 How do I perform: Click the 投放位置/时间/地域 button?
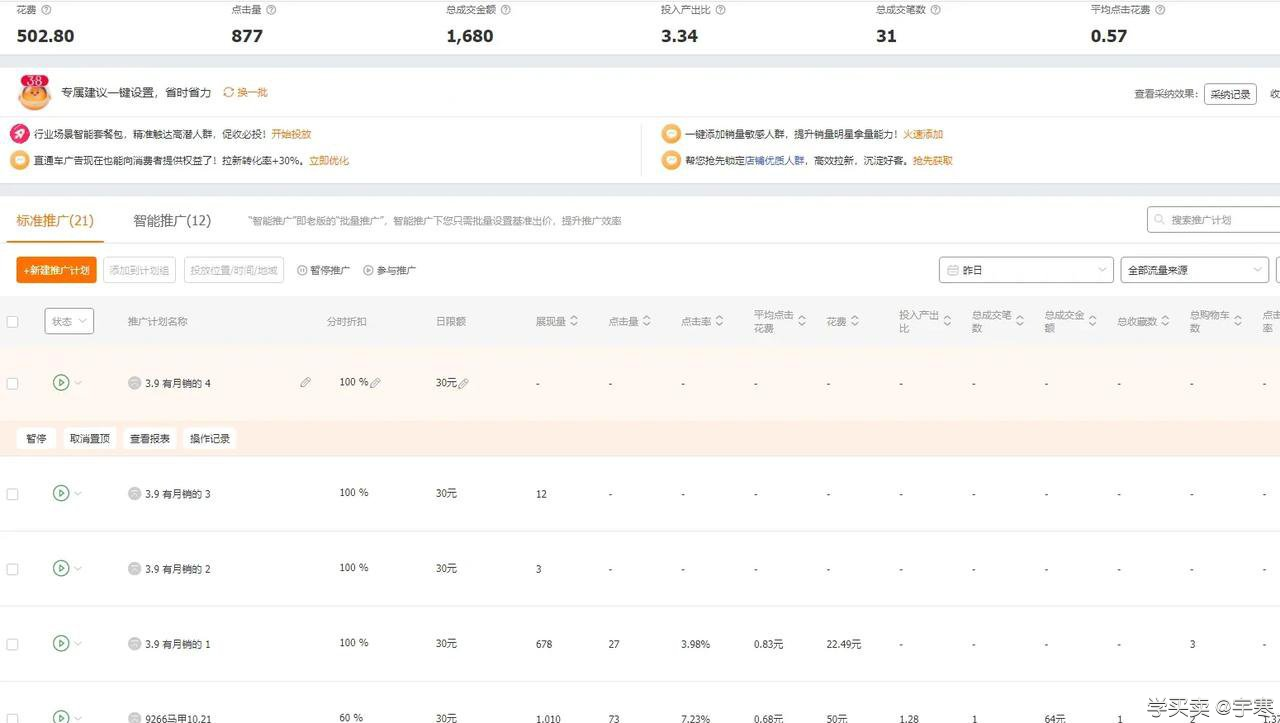(234, 270)
